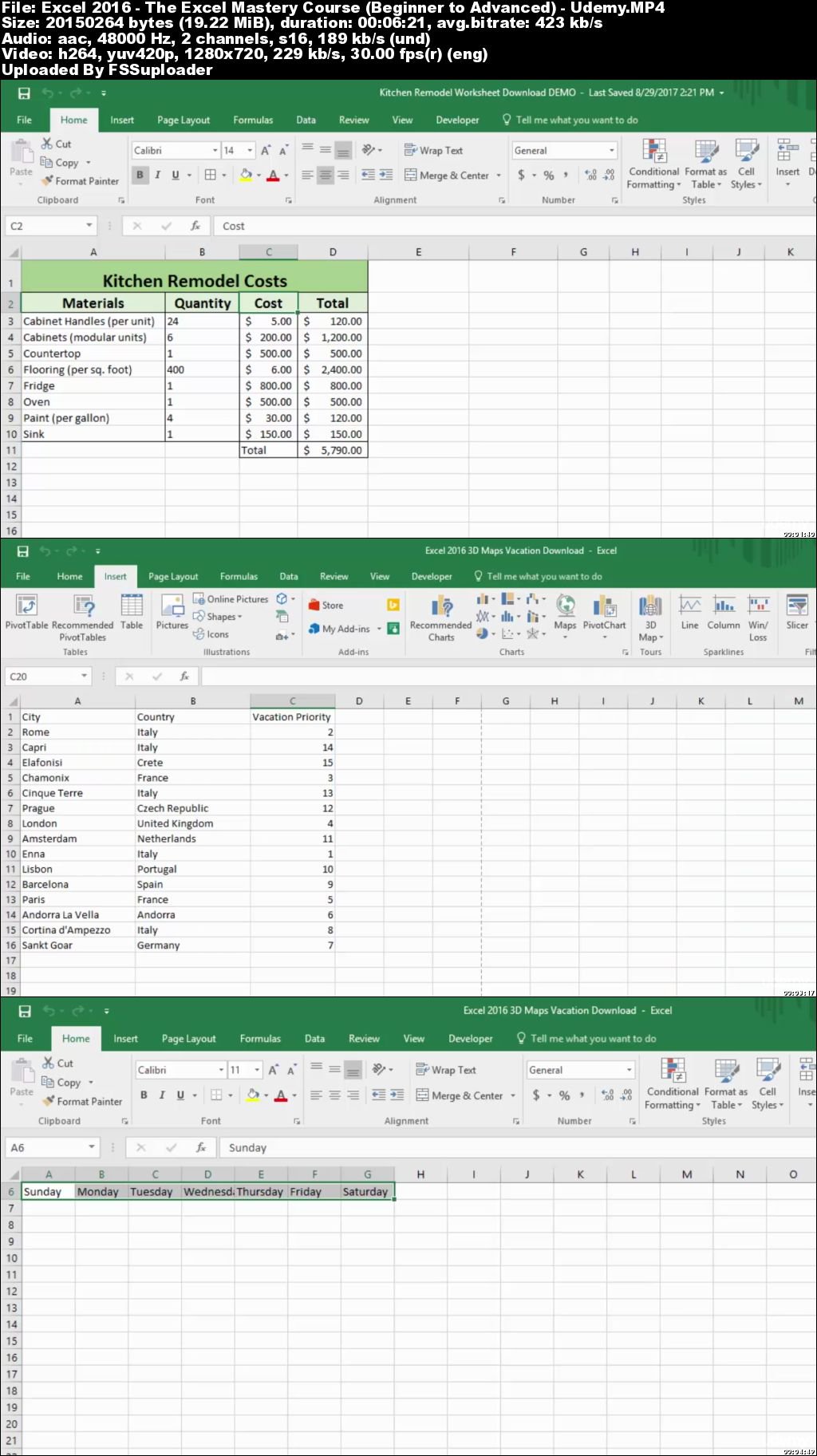Insert a Line sparkline
The height and width of the screenshot is (1456, 817).
[x=690, y=613]
